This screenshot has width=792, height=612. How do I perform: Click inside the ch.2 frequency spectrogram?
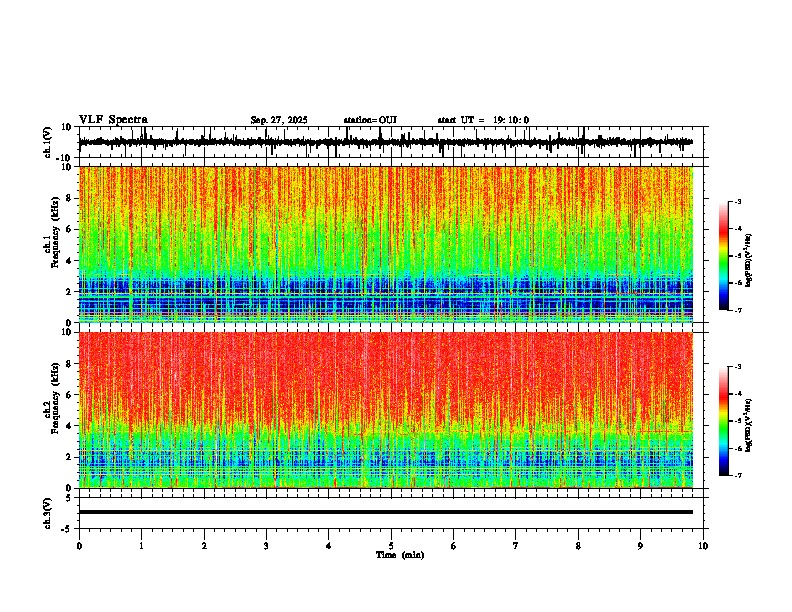(x=385, y=410)
